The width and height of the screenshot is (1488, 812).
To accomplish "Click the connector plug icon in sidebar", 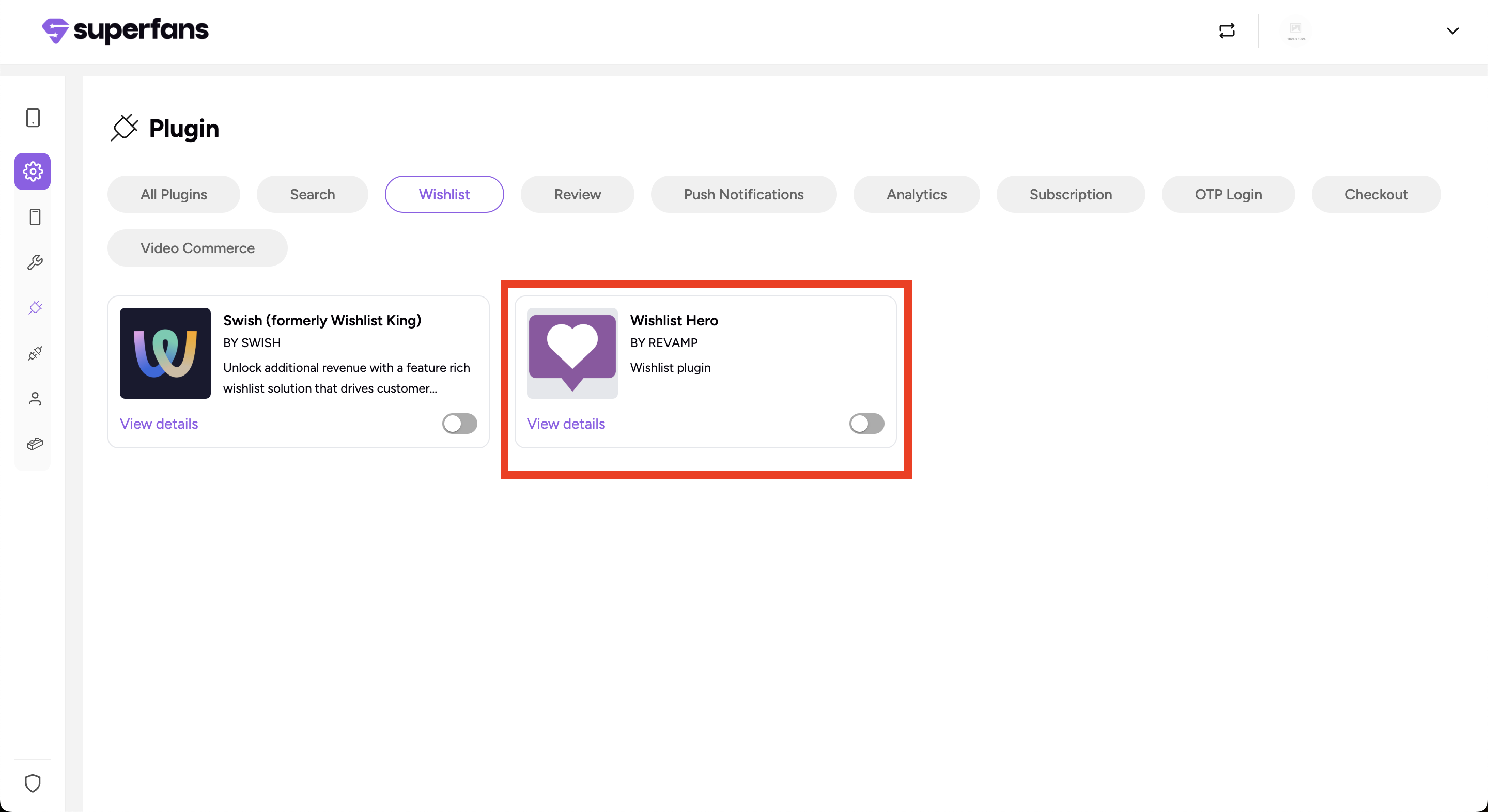I will (x=35, y=353).
